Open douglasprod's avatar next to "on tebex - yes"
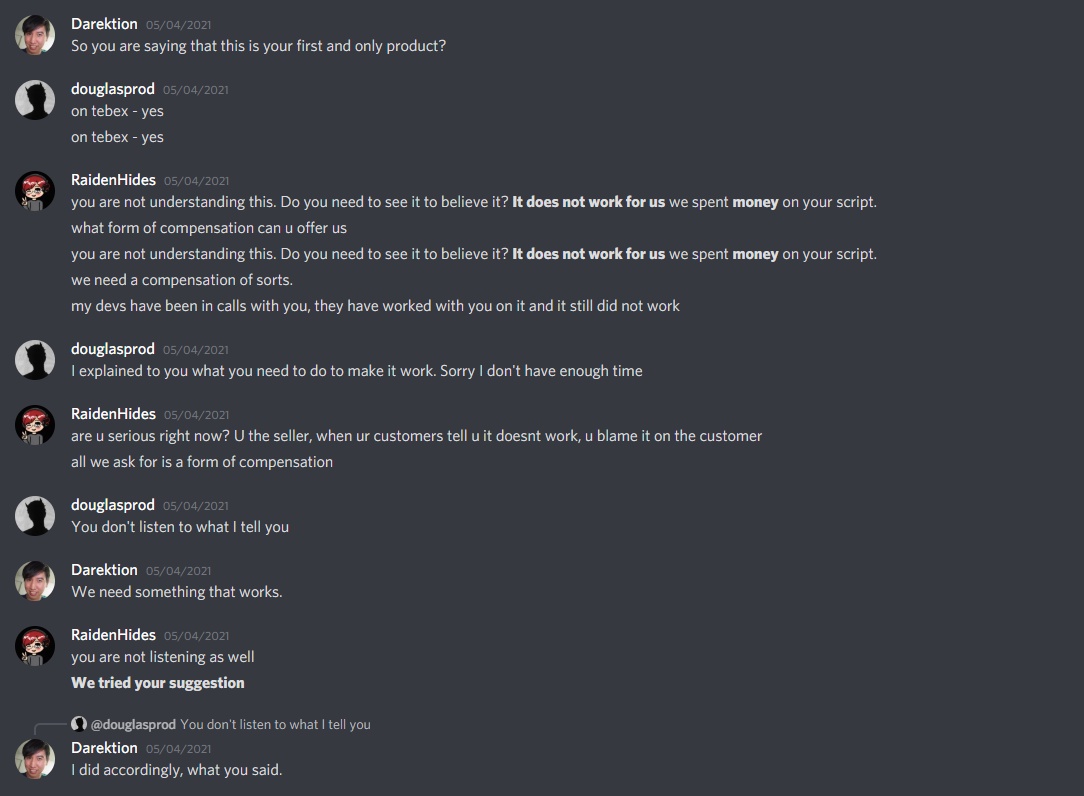1084x796 pixels. point(35,100)
